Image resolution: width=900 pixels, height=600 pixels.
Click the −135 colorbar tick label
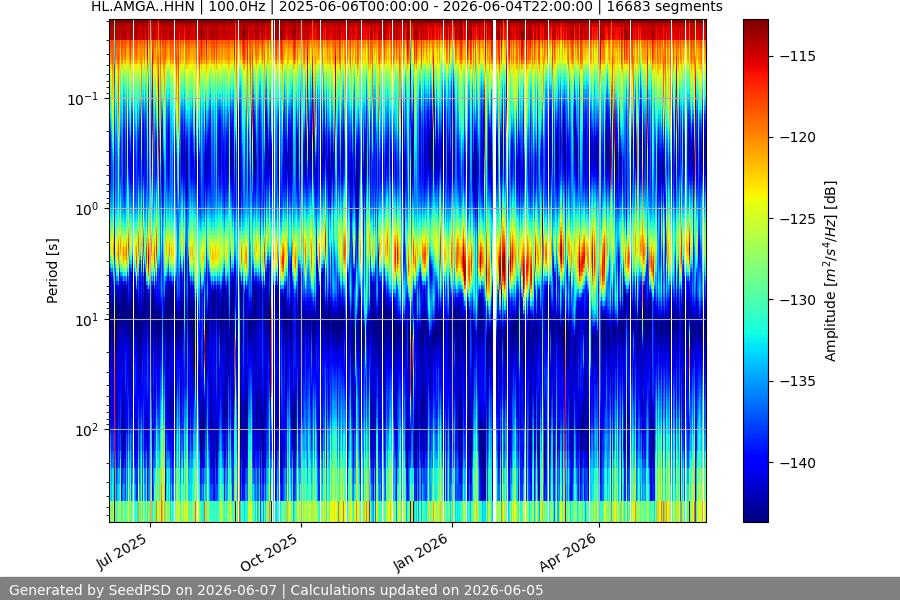pyautogui.click(x=798, y=381)
